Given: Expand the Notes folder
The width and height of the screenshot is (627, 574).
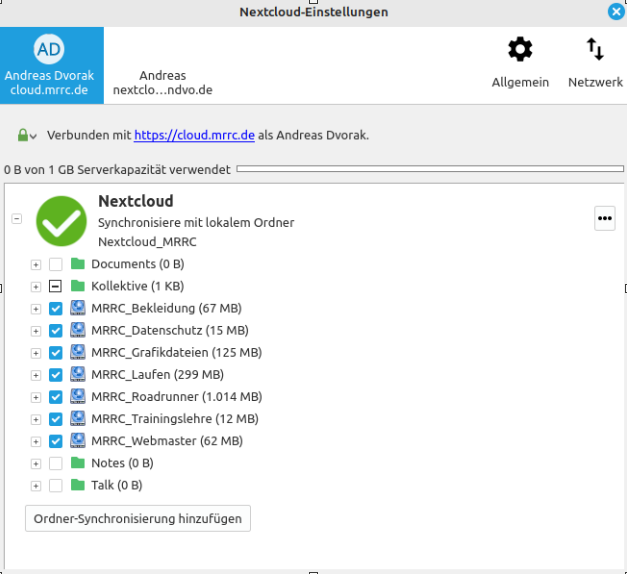Looking at the screenshot, I should (36, 464).
